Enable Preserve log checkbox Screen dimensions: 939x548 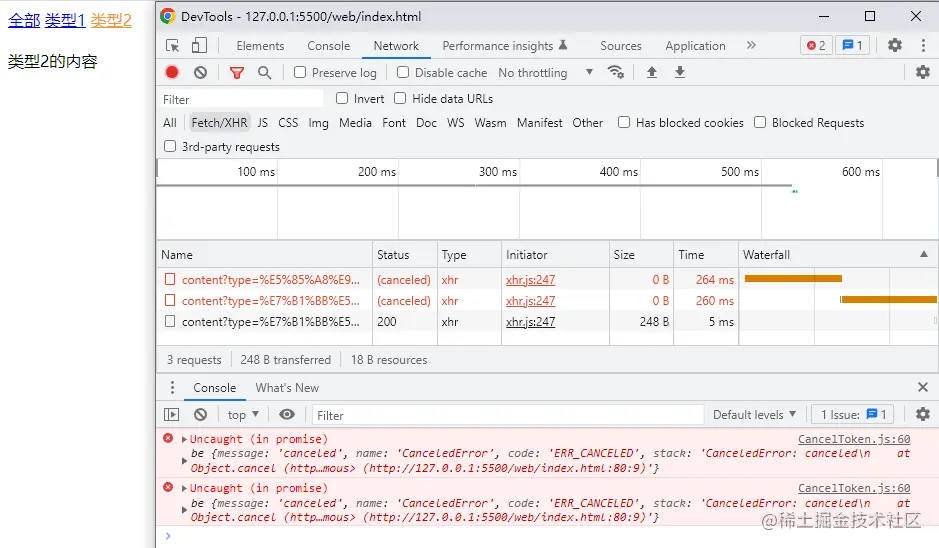tap(300, 72)
